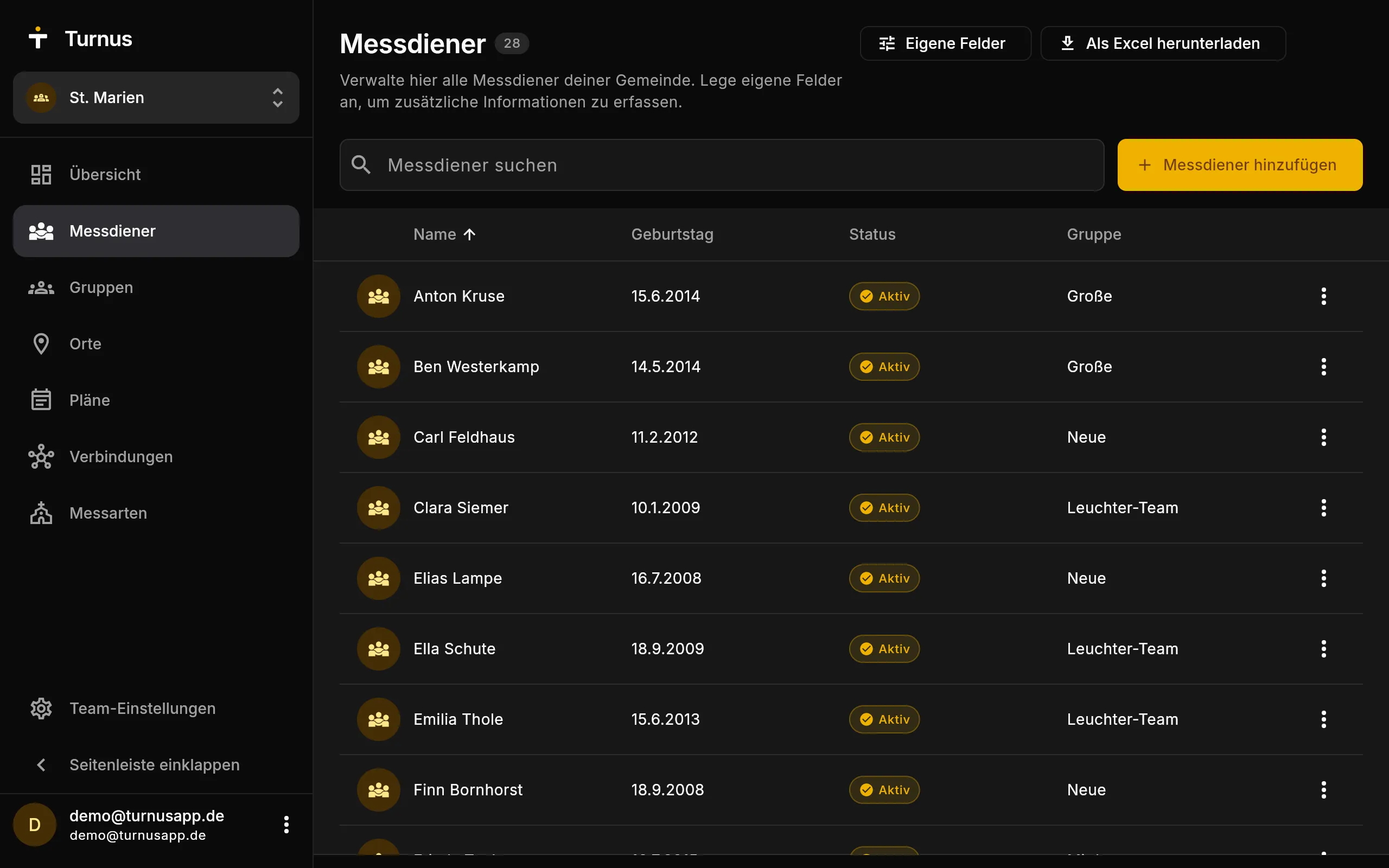Click the D user avatar
1389x868 pixels.
point(34,825)
